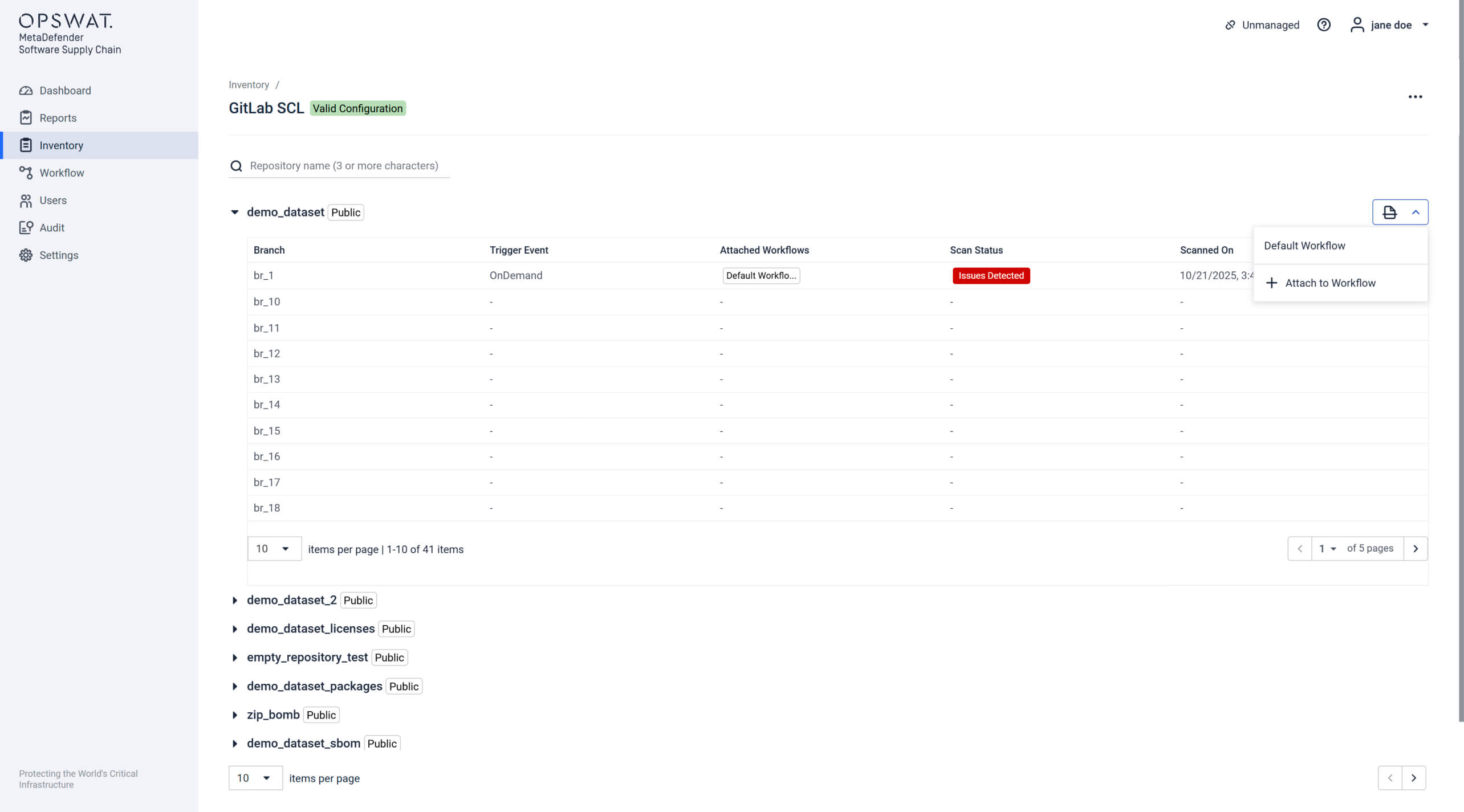Open the Dashboard sidebar icon
This screenshot has width=1464, height=812.
click(26, 91)
